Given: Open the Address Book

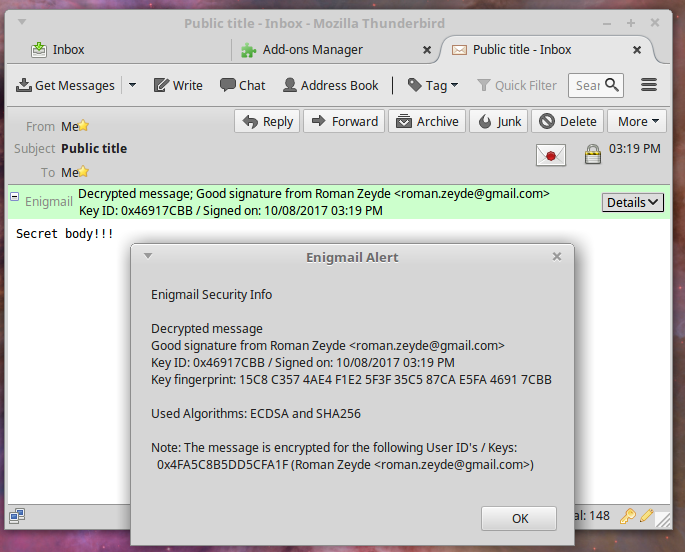Looking at the screenshot, I should pos(331,85).
